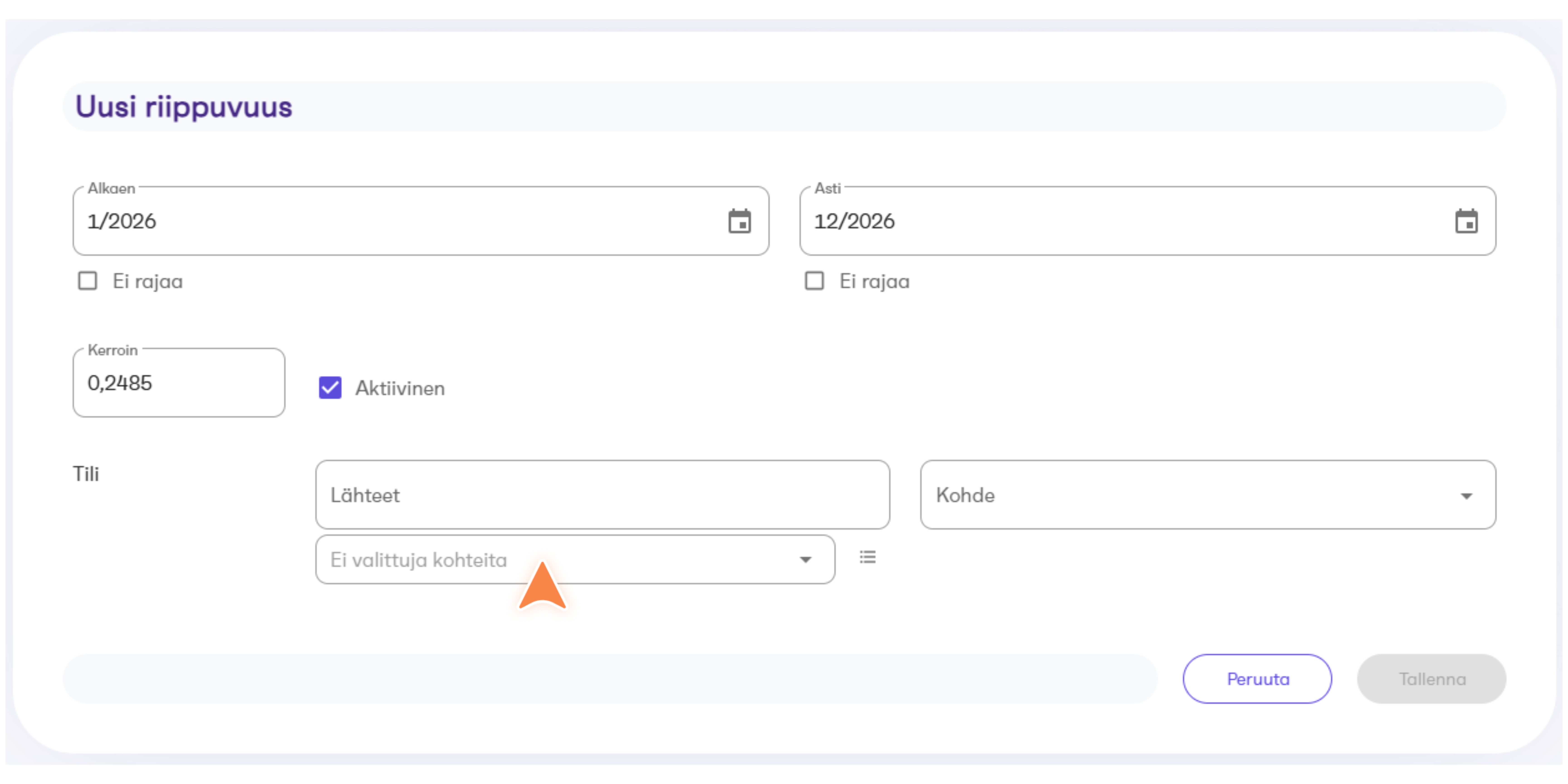Click the Aktiivinen label text
This screenshot has height=784, width=1568.
coord(400,388)
